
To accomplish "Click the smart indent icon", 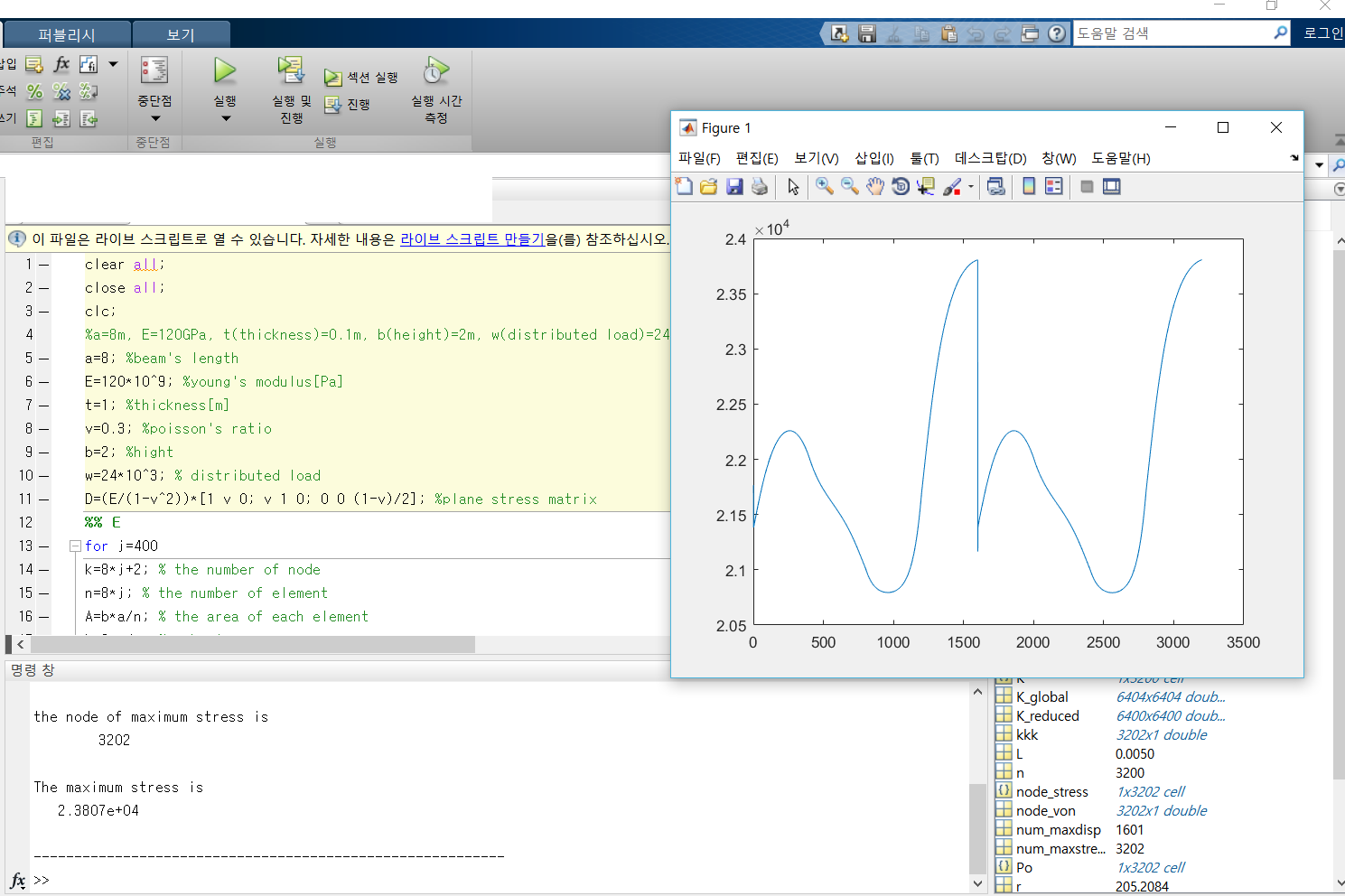I will 34,118.
